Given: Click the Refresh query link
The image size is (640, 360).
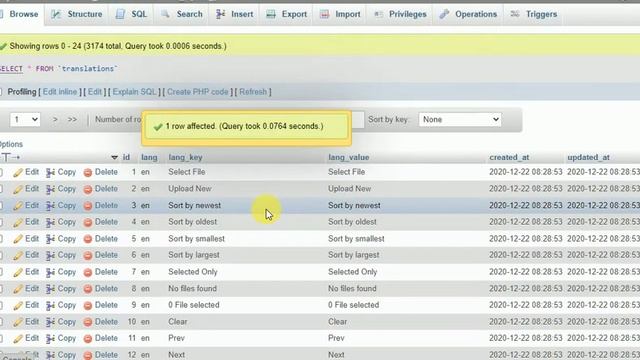Looking at the screenshot, I should pos(253,92).
